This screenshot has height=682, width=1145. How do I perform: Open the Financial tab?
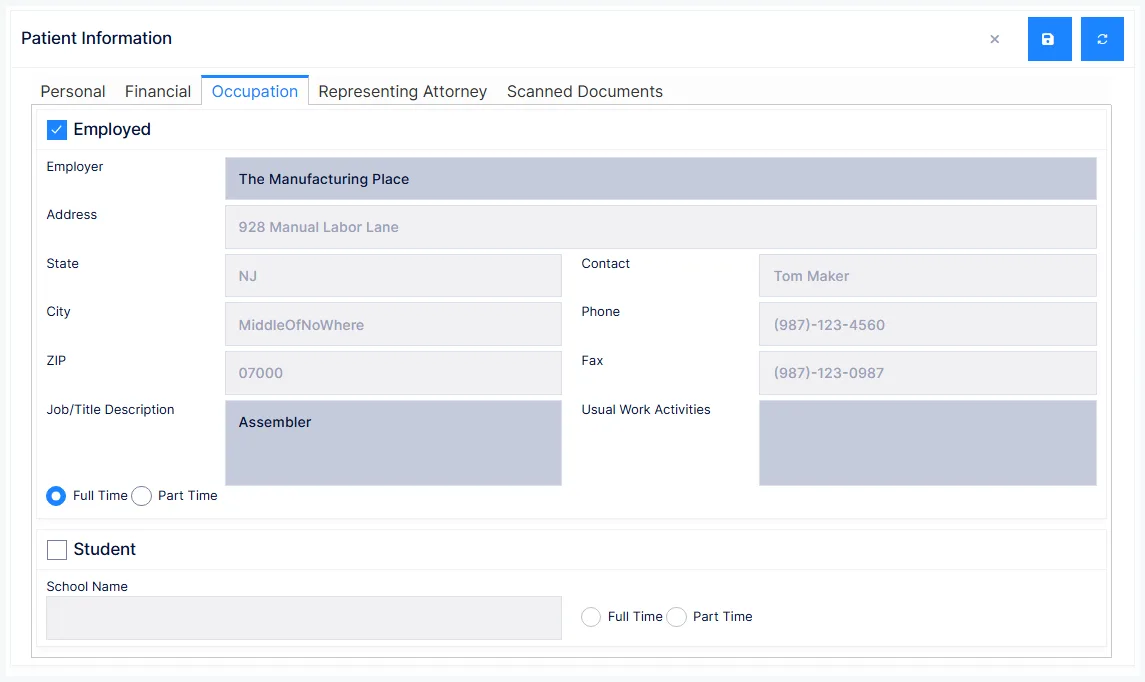pyautogui.click(x=158, y=91)
